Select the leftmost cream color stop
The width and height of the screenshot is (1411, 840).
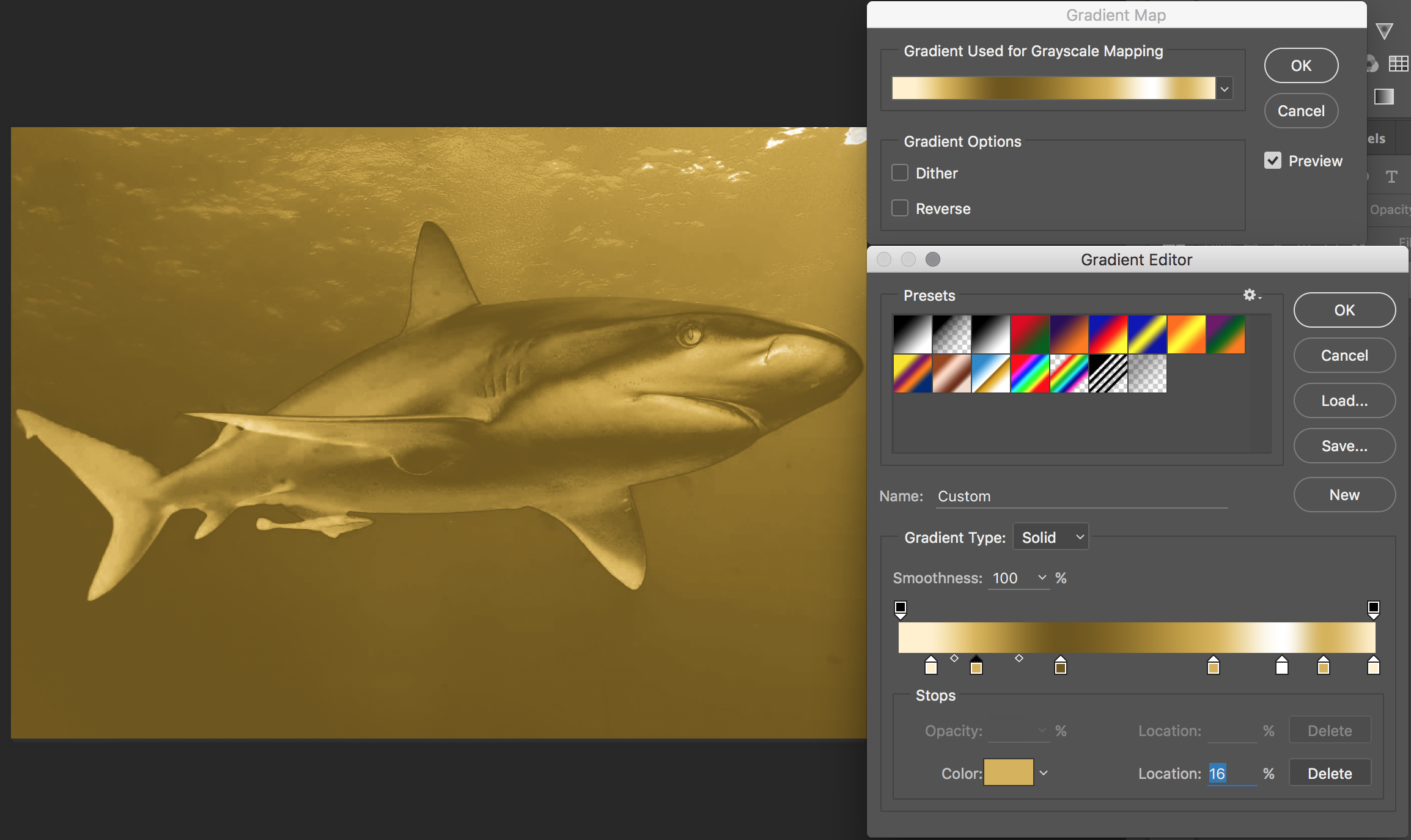pyautogui.click(x=931, y=665)
